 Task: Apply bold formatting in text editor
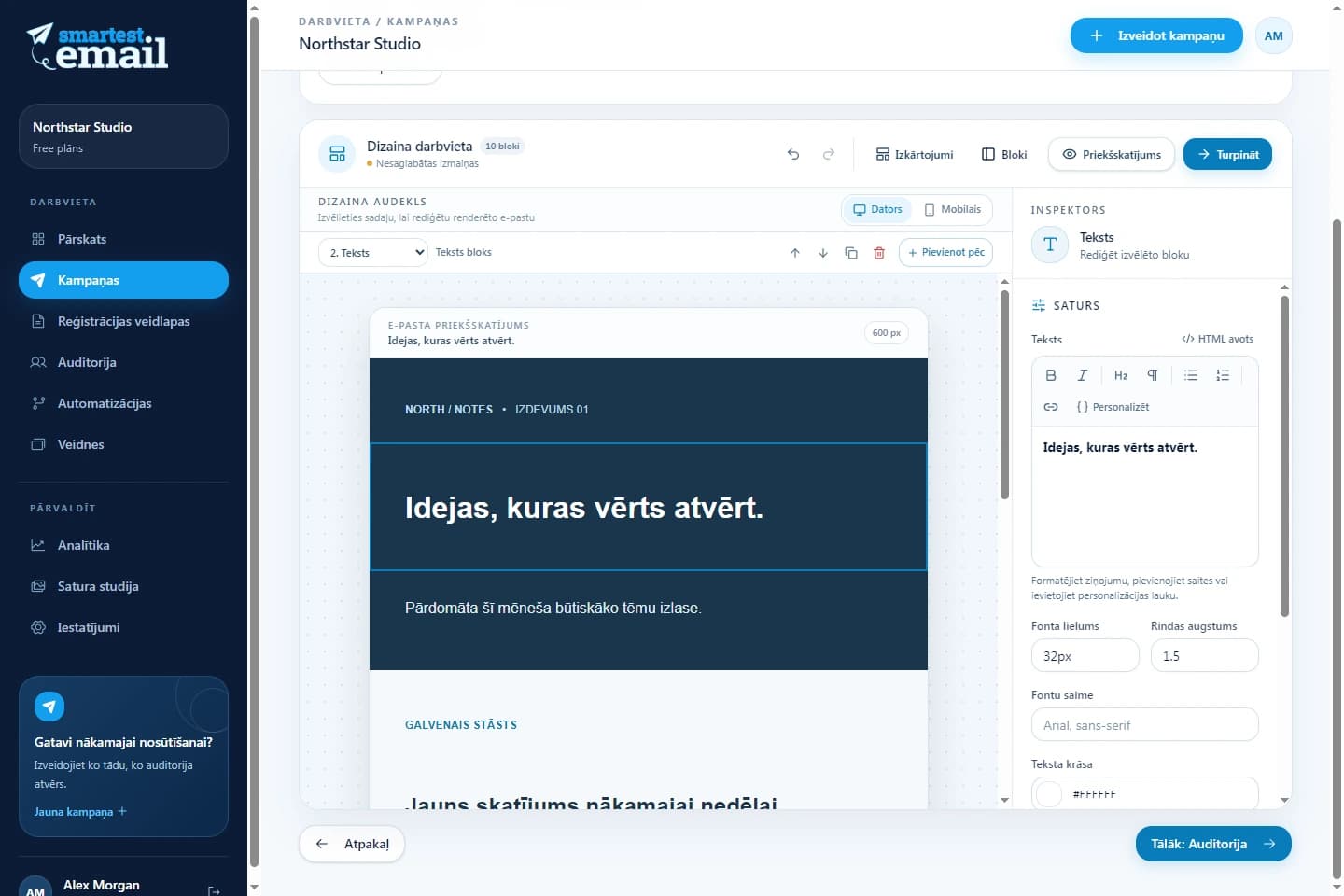(x=1051, y=375)
